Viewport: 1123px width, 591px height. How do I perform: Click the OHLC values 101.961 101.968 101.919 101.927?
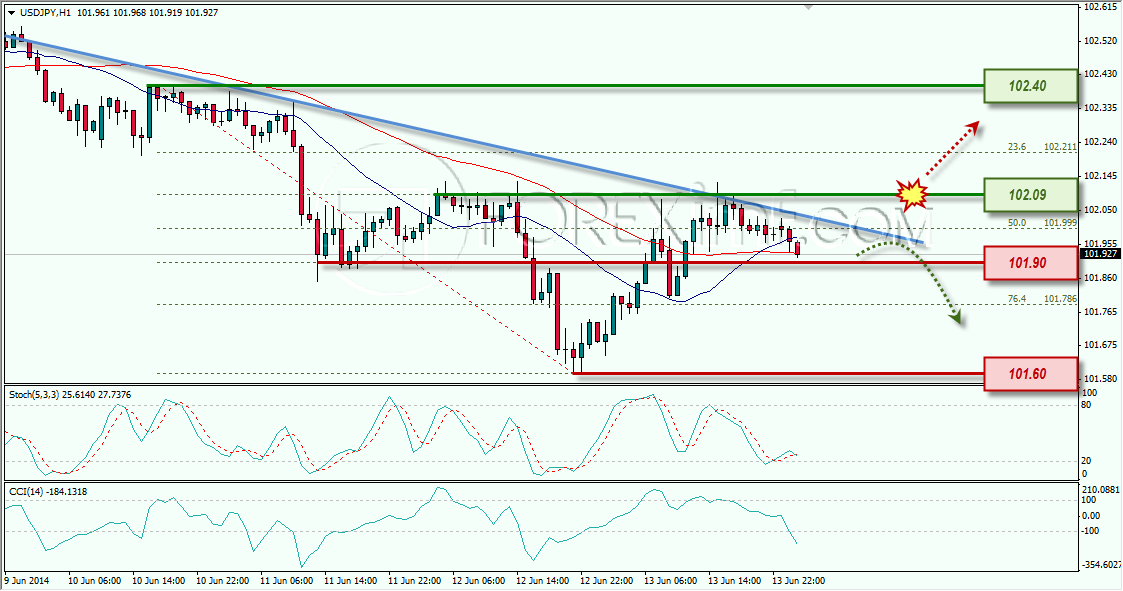pyautogui.click(x=146, y=13)
